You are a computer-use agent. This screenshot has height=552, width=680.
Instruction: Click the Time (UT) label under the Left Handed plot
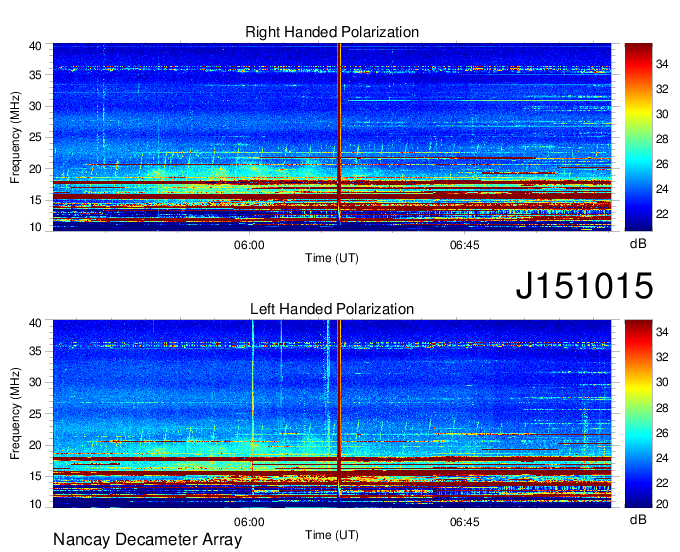pyautogui.click(x=332, y=535)
